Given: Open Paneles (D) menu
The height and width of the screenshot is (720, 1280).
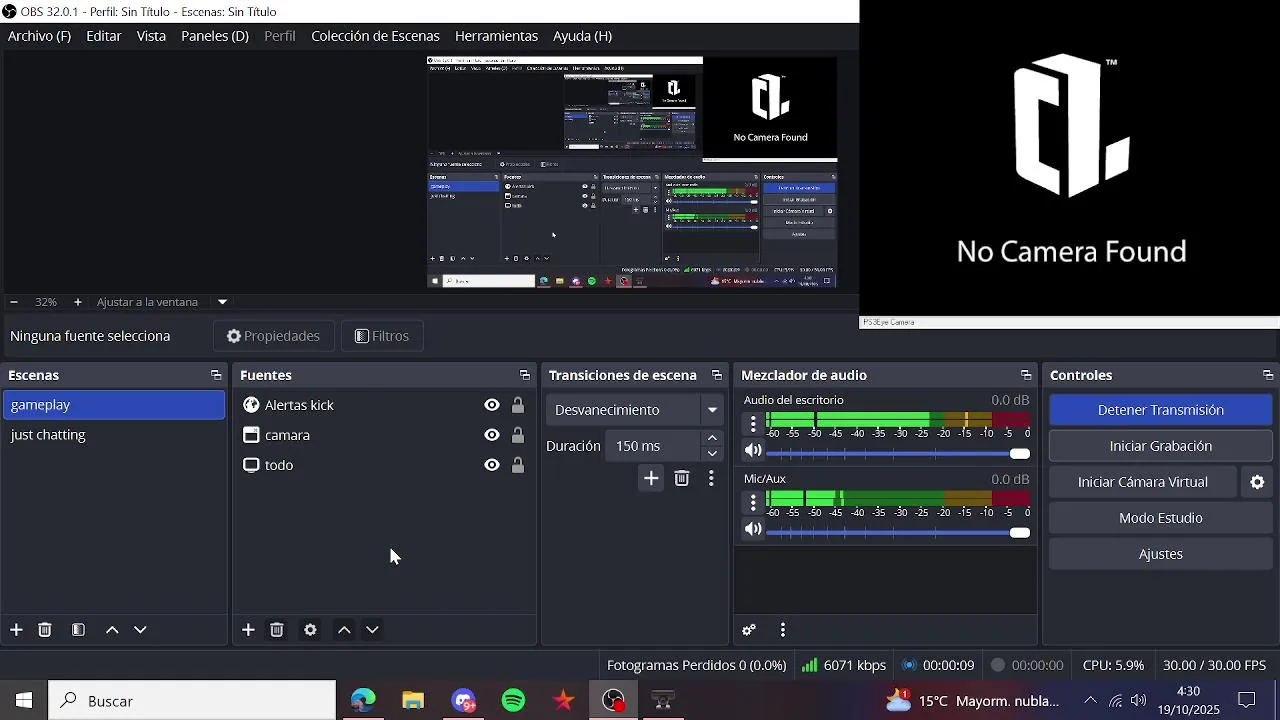Looking at the screenshot, I should [214, 36].
